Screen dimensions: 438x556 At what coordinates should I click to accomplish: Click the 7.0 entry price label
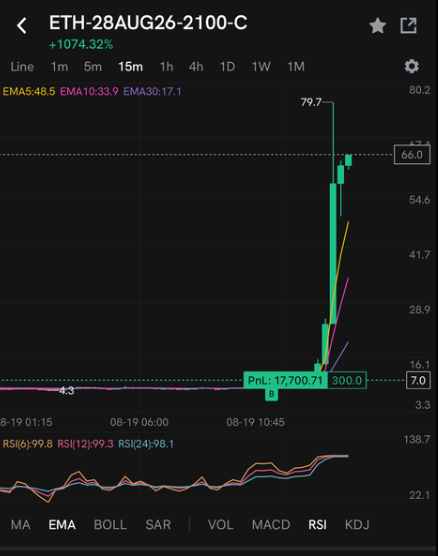pyautogui.click(x=418, y=380)
